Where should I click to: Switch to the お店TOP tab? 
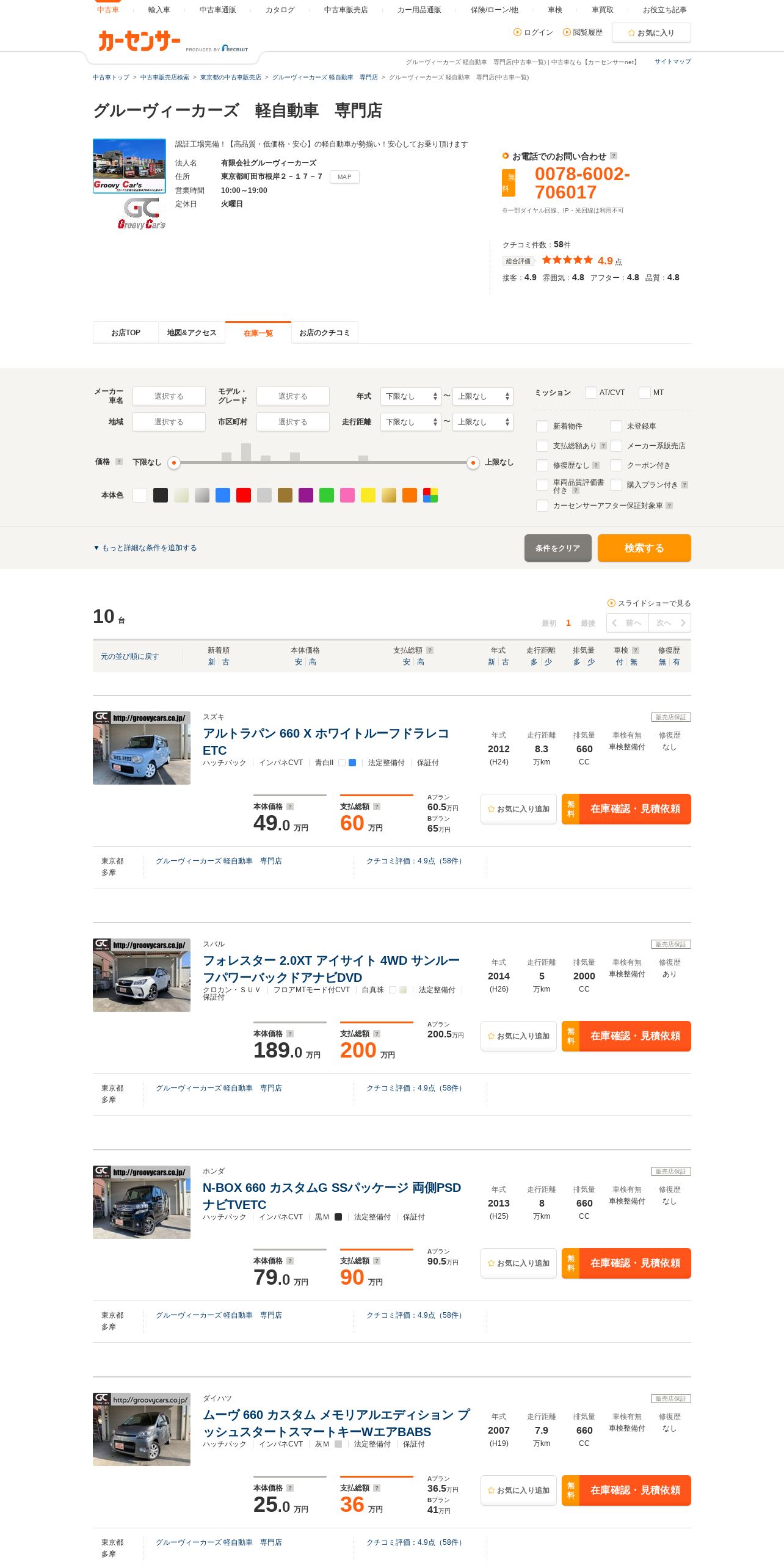pos(126,333)
